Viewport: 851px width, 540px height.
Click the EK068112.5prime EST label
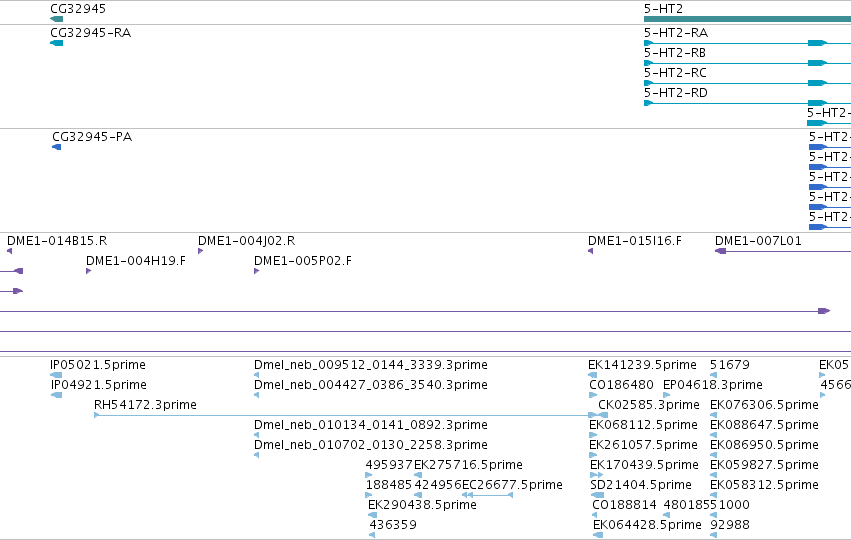point(643,425)
